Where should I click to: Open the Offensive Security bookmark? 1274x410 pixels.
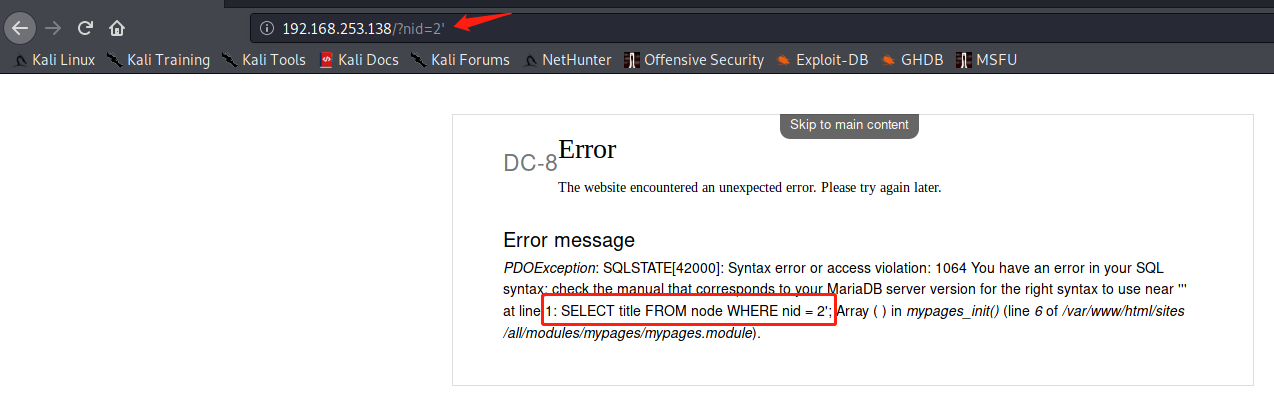click(693, 60)
